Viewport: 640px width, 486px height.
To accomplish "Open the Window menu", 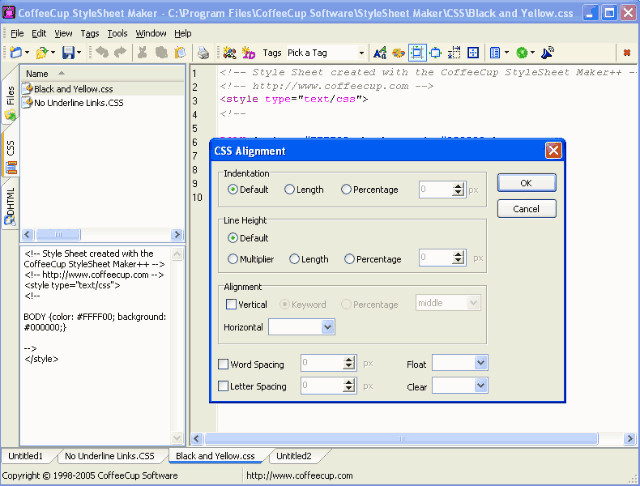I will (x=151, y=33).
